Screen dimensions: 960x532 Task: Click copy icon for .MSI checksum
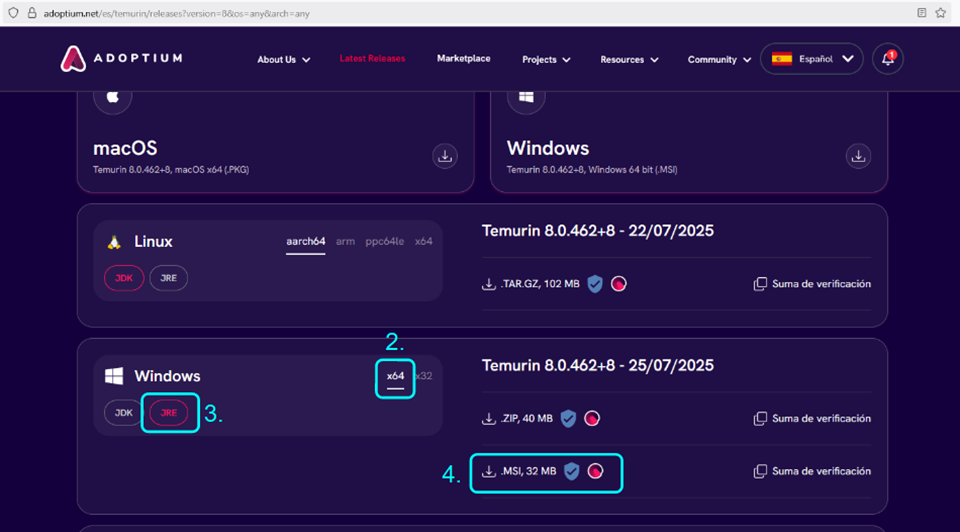coord(760,471)
